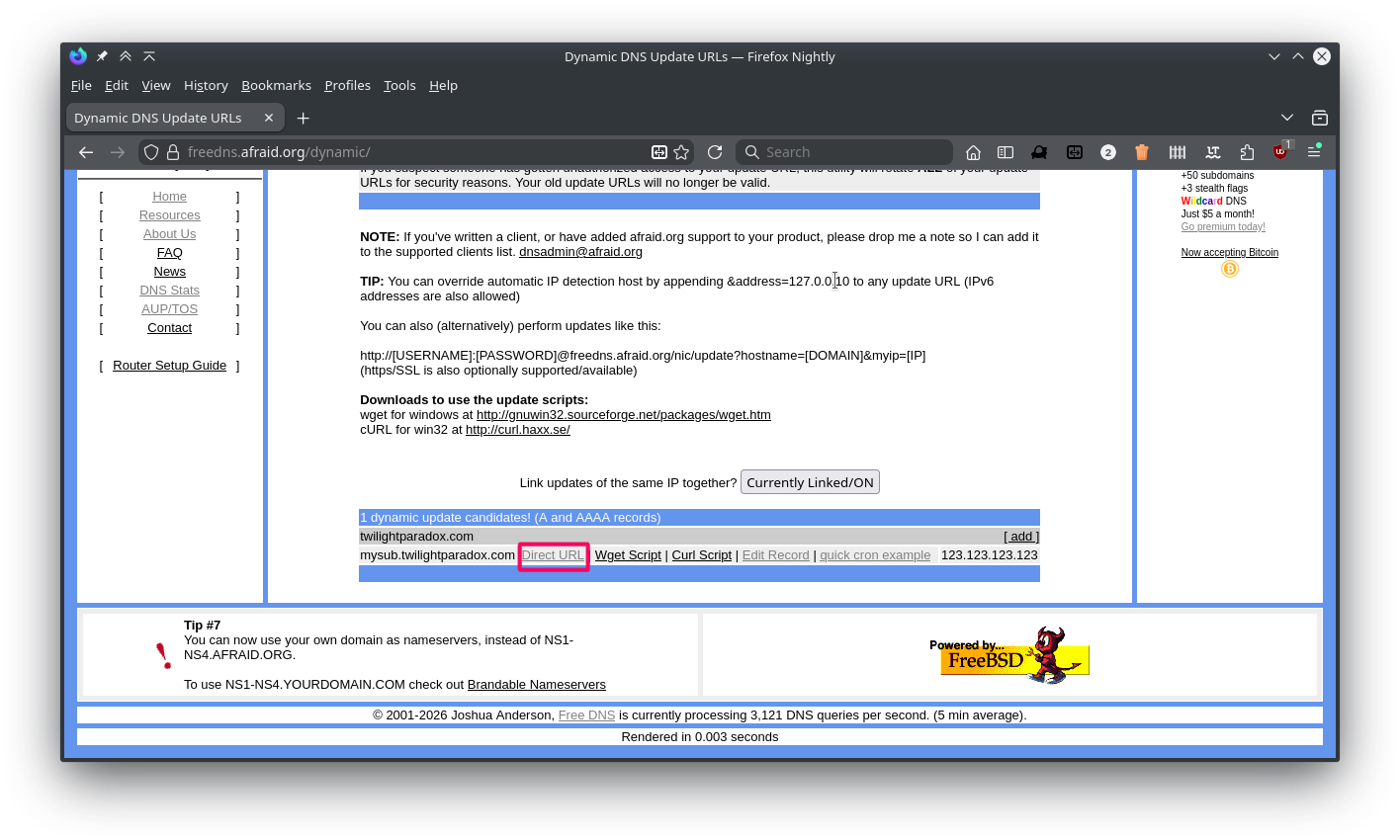
Task: Open the Direct URL link
Action: [x=553, y=555]
